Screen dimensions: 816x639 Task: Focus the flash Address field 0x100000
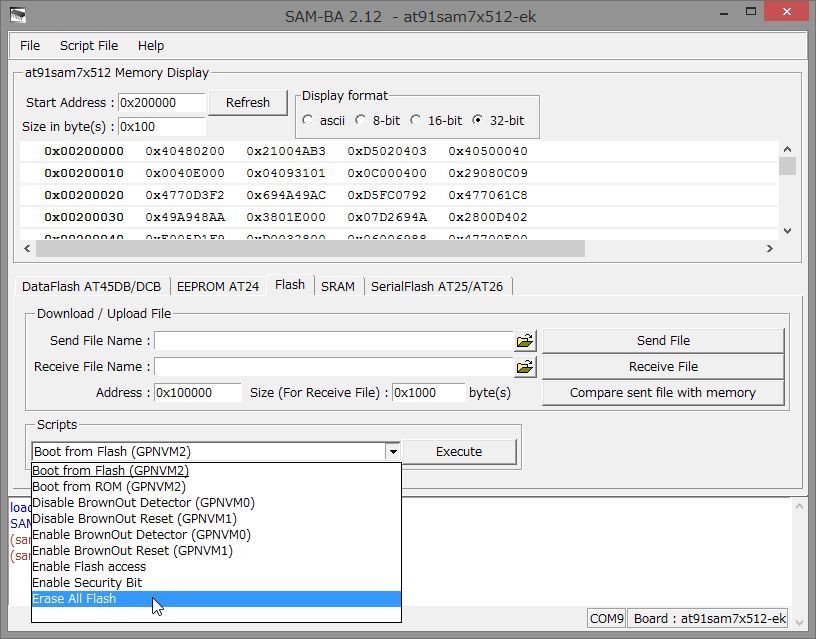[198, 393]
